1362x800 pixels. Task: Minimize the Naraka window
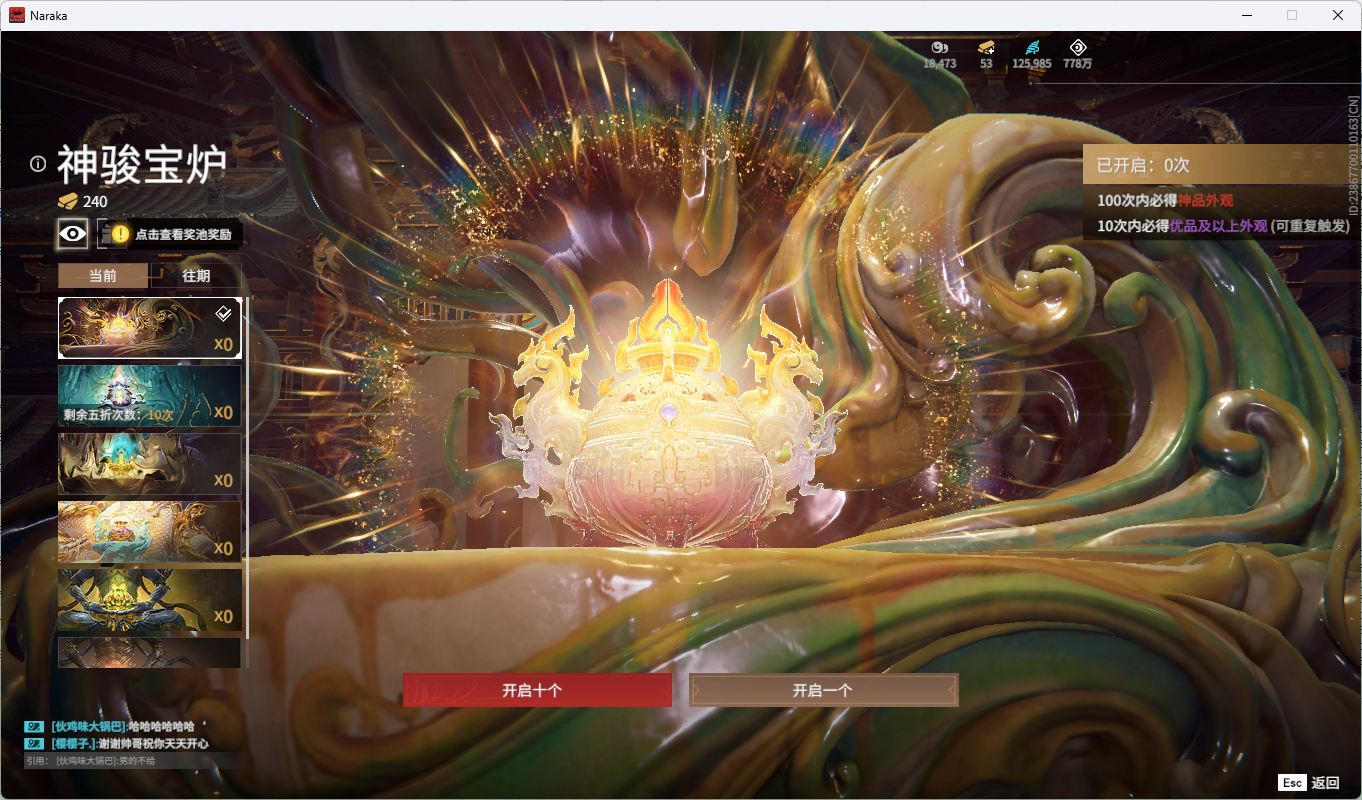point(1246,15)
